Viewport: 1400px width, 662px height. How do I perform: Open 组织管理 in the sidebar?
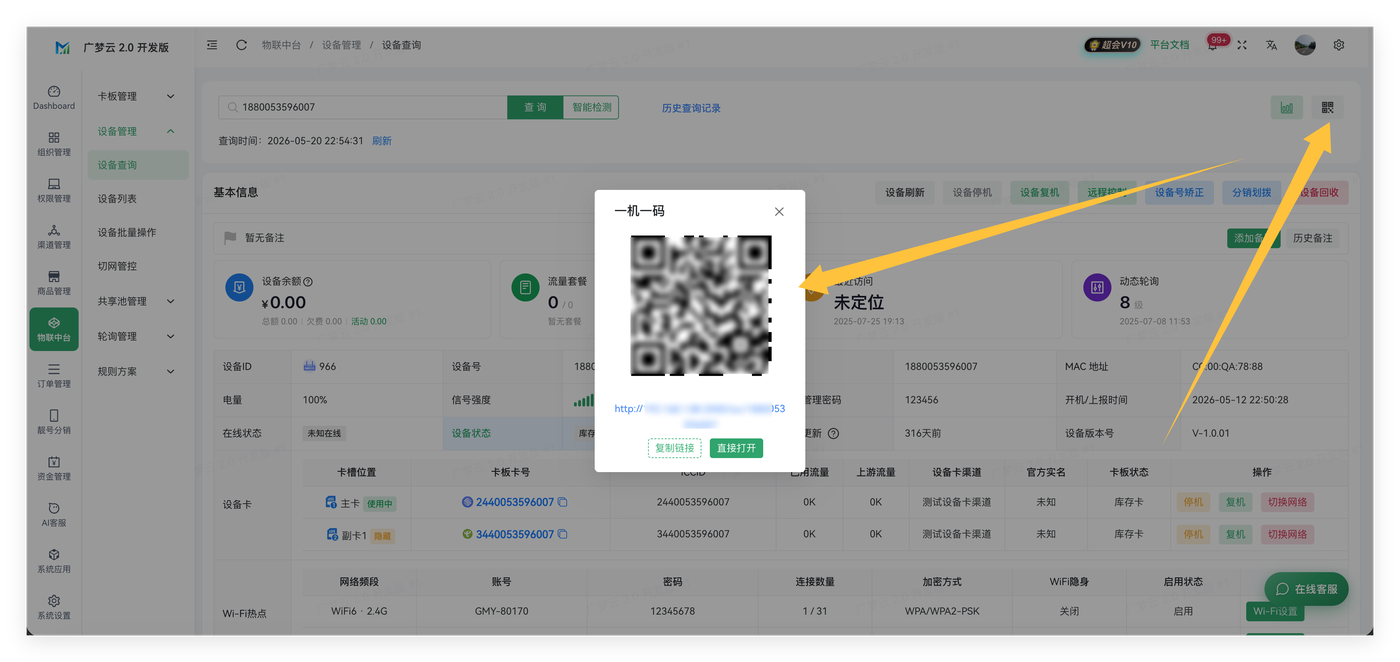tap(54, 144)
